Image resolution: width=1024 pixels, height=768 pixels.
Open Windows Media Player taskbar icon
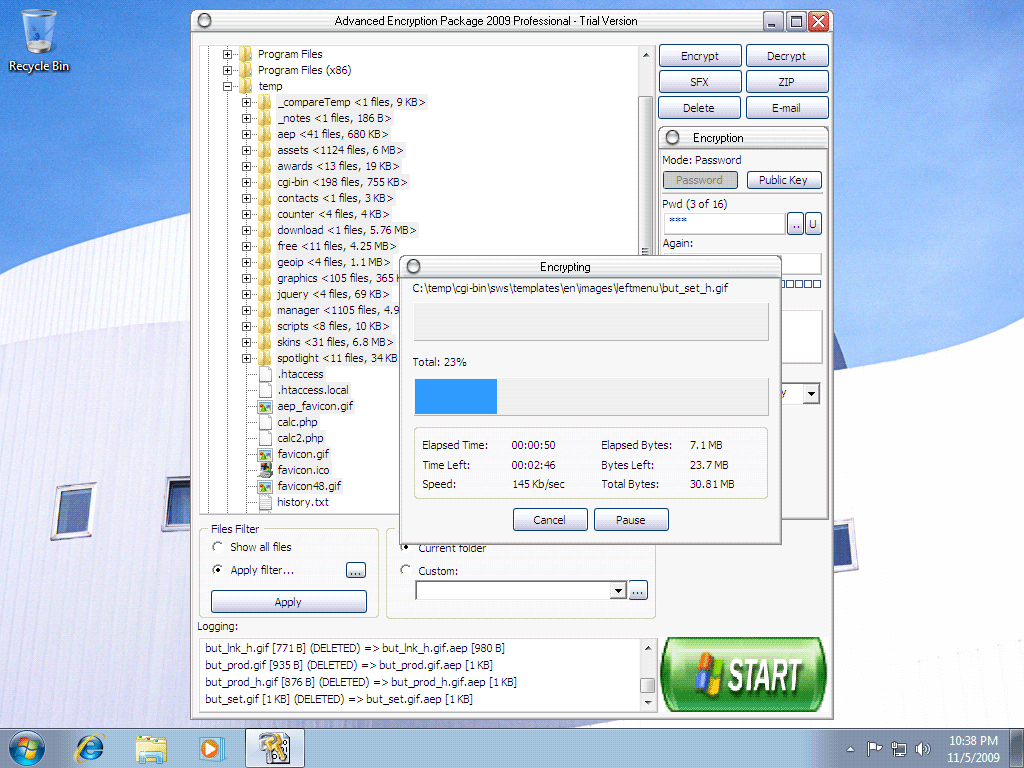click(x=212, y=748)
